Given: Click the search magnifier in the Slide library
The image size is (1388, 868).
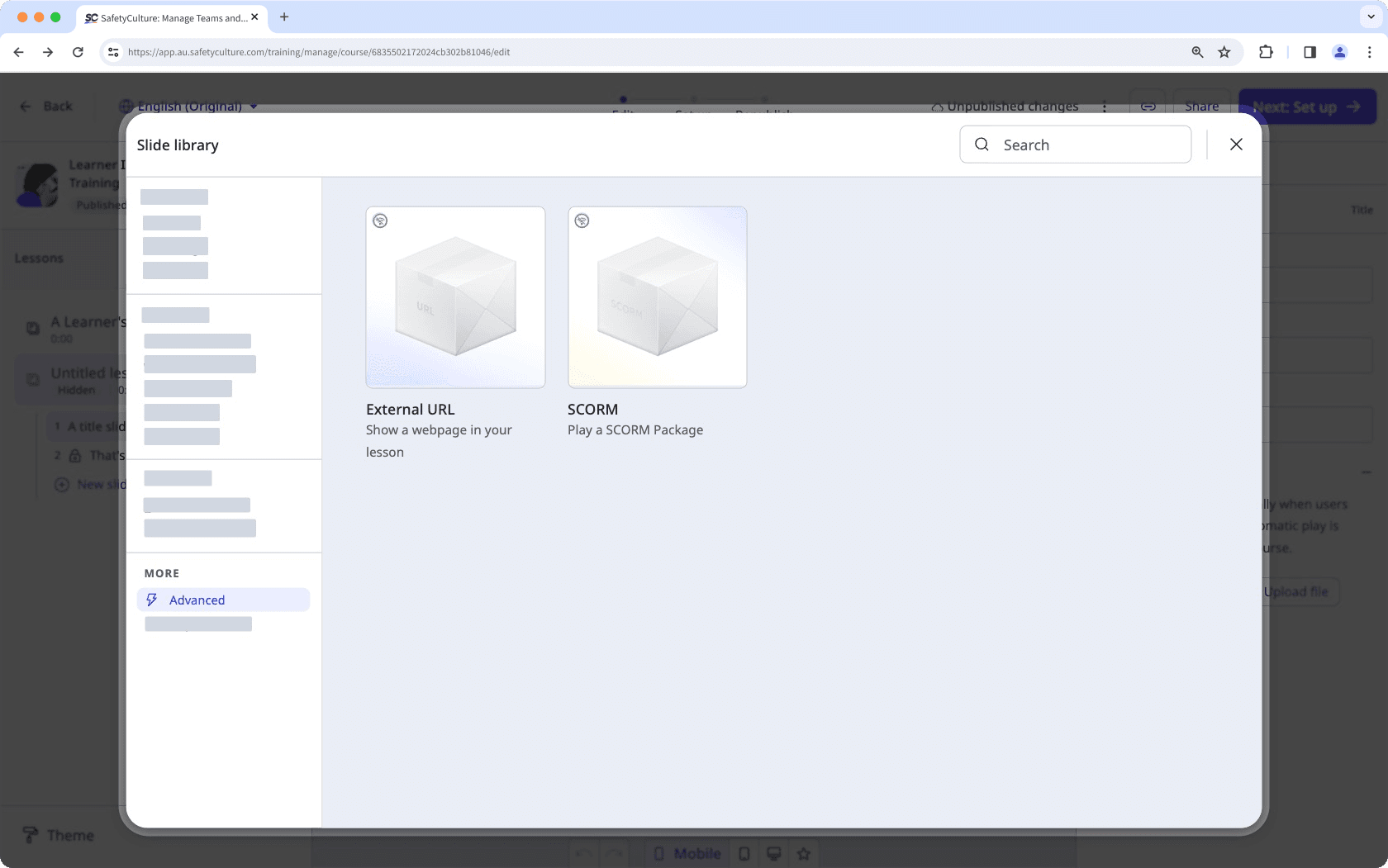Looking at the screenshot, I should tap(981, 145).
